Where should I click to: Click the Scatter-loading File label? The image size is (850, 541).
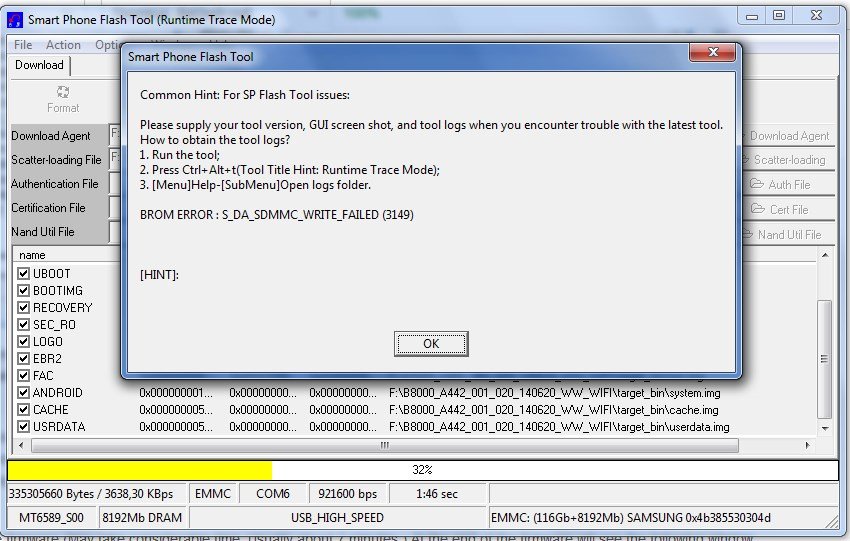pyautogui.click(x=56, y=160)
